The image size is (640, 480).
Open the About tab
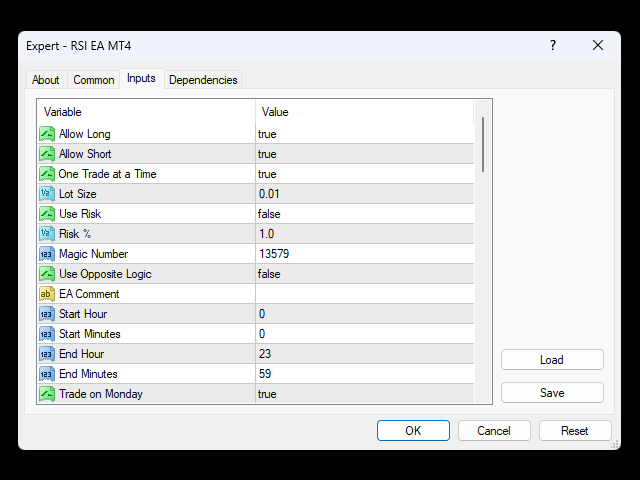tap(46, 80)
